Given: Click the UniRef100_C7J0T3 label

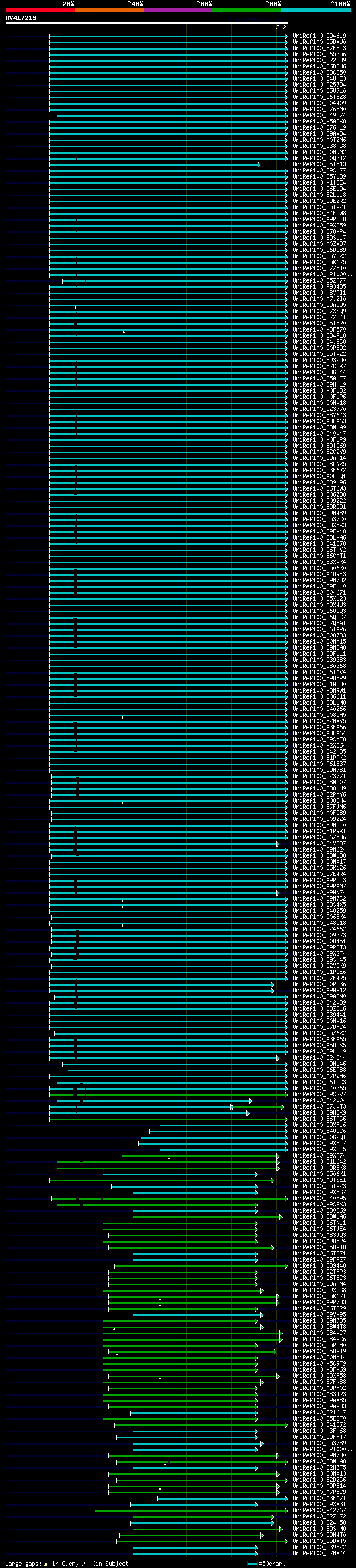Looking at the screenshot, I should tap(319, 1106).
